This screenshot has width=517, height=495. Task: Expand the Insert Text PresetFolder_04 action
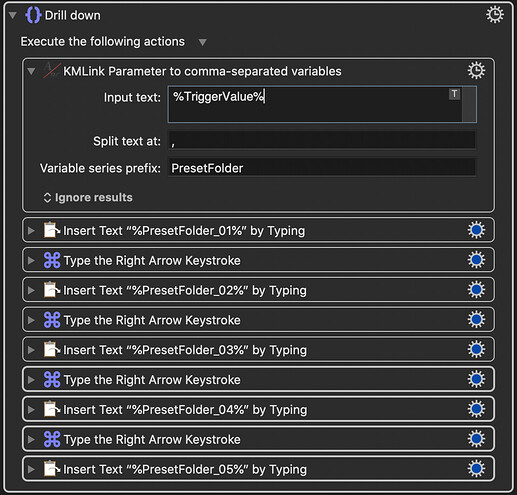click(x=31, y=409)
